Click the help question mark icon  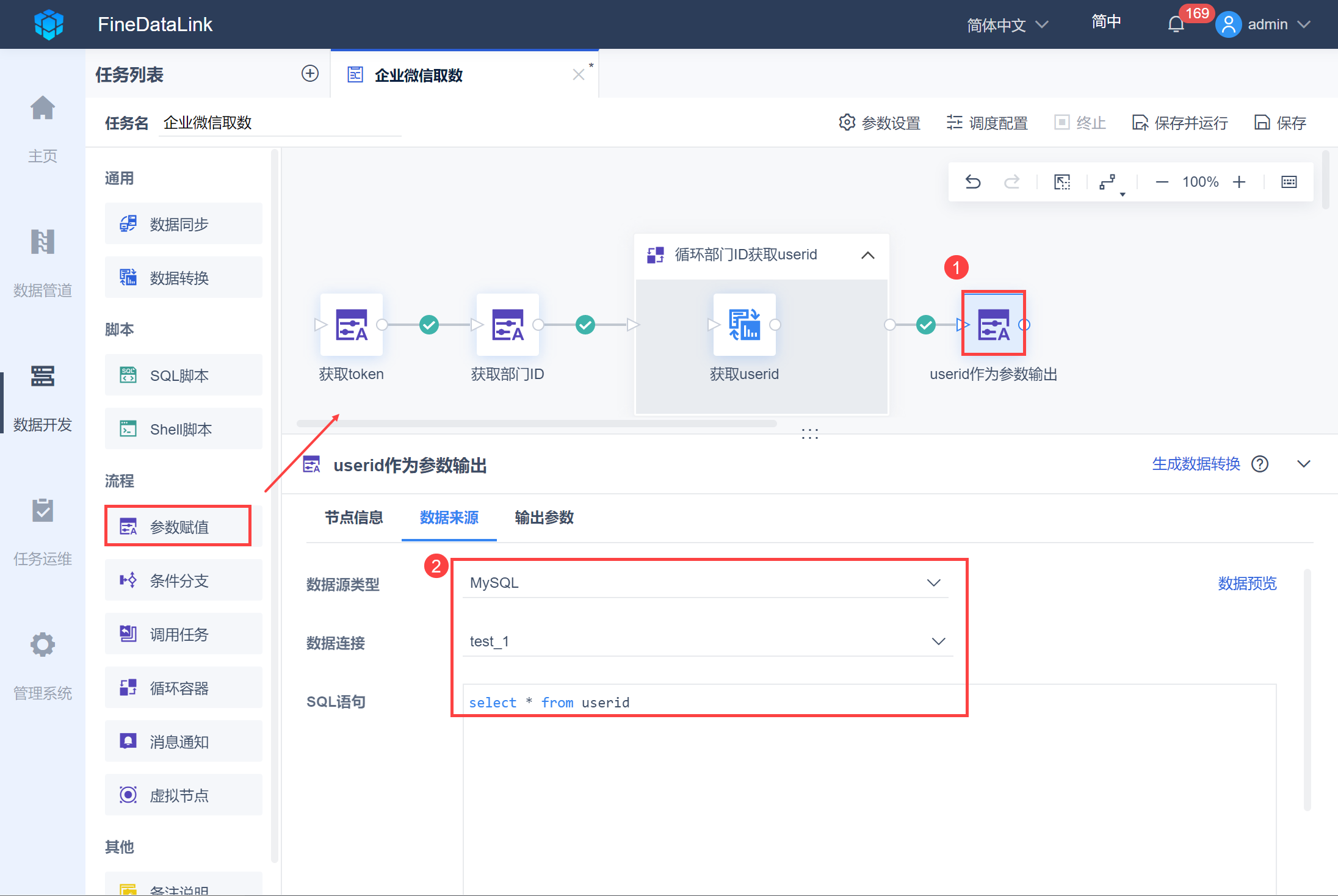click(1260, 464)
